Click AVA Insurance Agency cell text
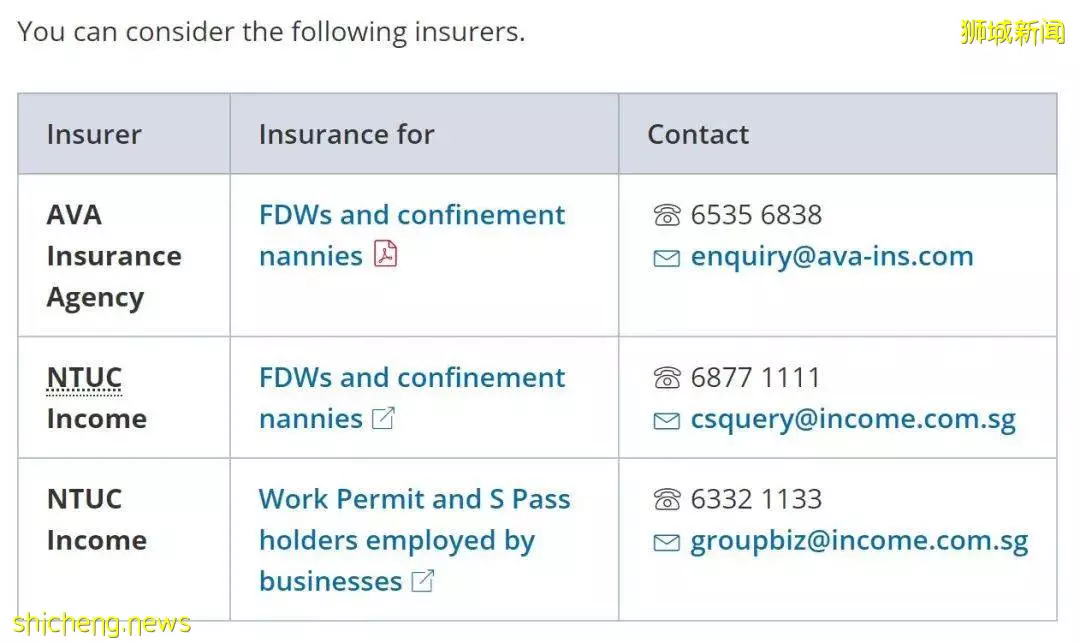 tap(114, 257)
